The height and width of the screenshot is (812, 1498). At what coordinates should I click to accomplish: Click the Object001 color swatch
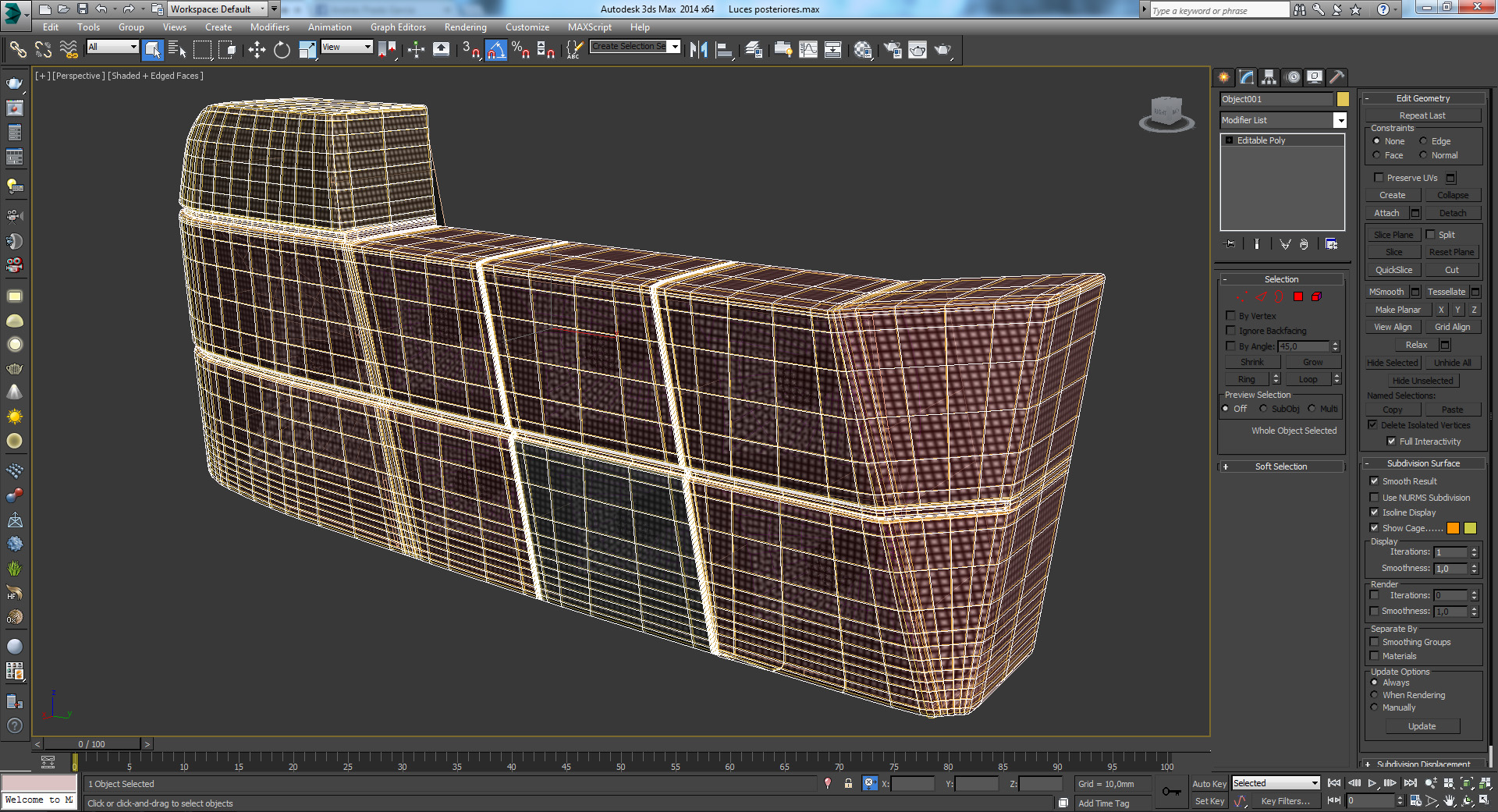(1343, 99)
